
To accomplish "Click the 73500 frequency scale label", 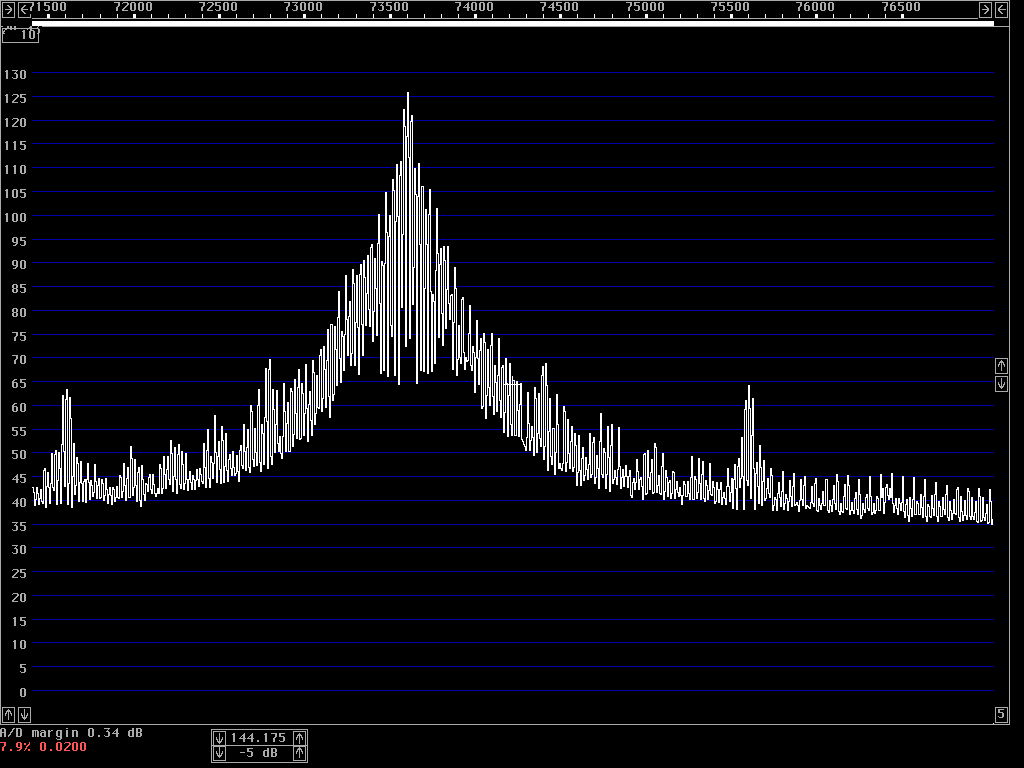I will click(389, 7).
